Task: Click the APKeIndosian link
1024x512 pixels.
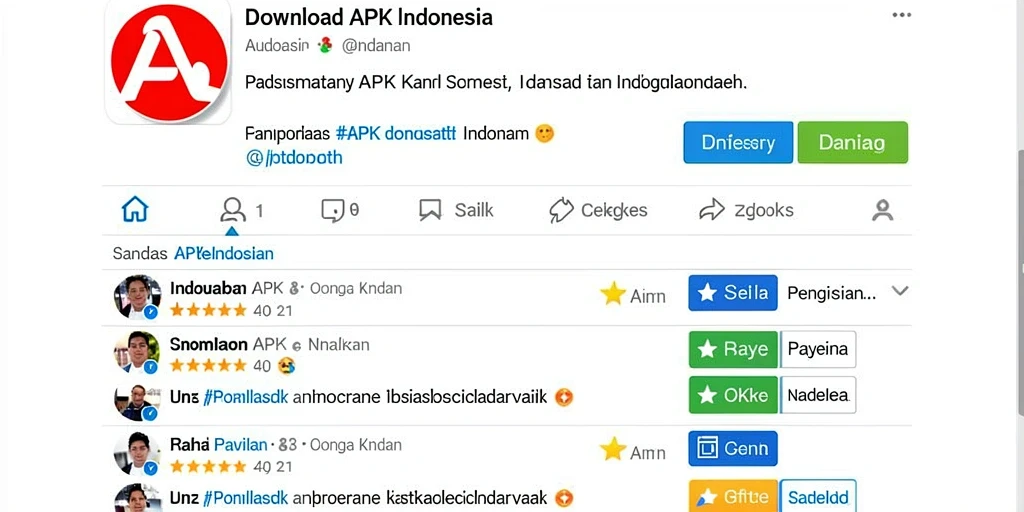Action: point(223,253)
